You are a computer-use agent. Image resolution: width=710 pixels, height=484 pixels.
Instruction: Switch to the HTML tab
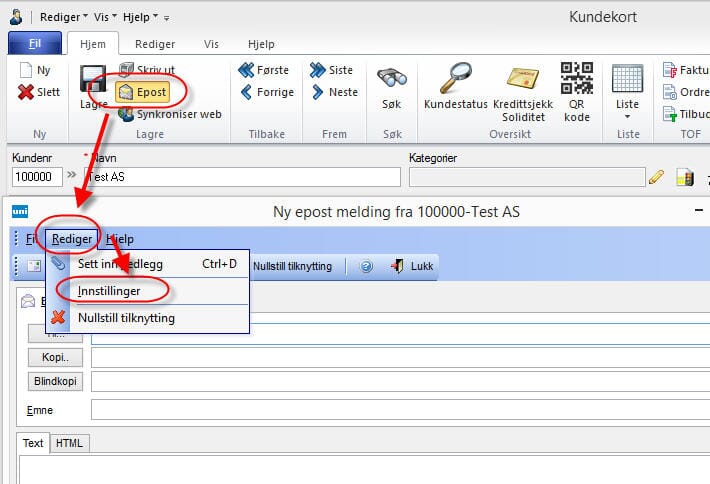(69, 443)
